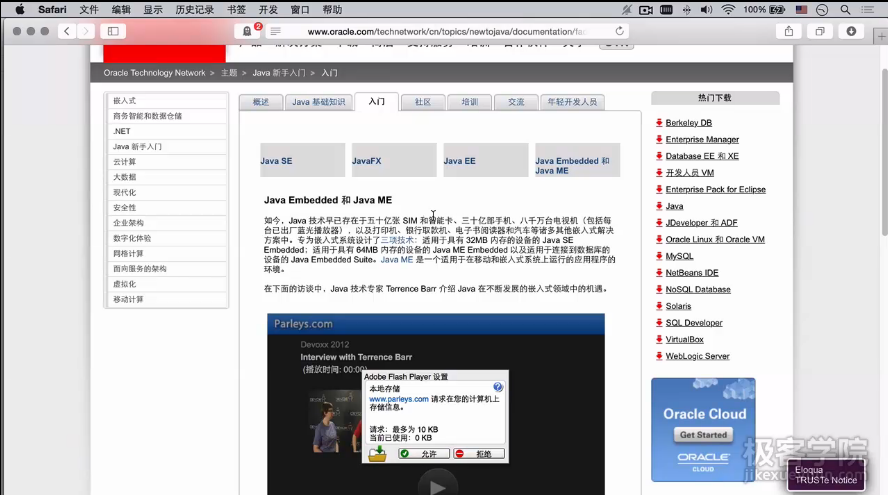Open the Solaris download link
The height and width of the screenshot is (495, 888).
[x=678, y=306]
